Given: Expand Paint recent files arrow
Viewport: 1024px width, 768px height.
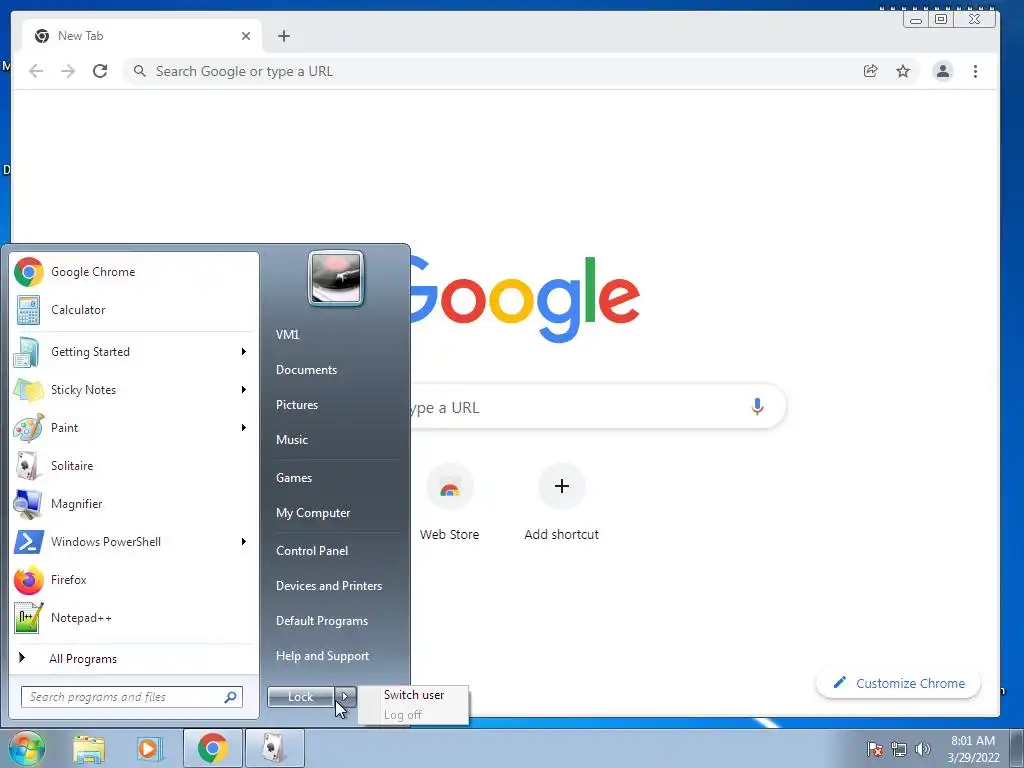Looking at the screenshot, I should point(244,428).
